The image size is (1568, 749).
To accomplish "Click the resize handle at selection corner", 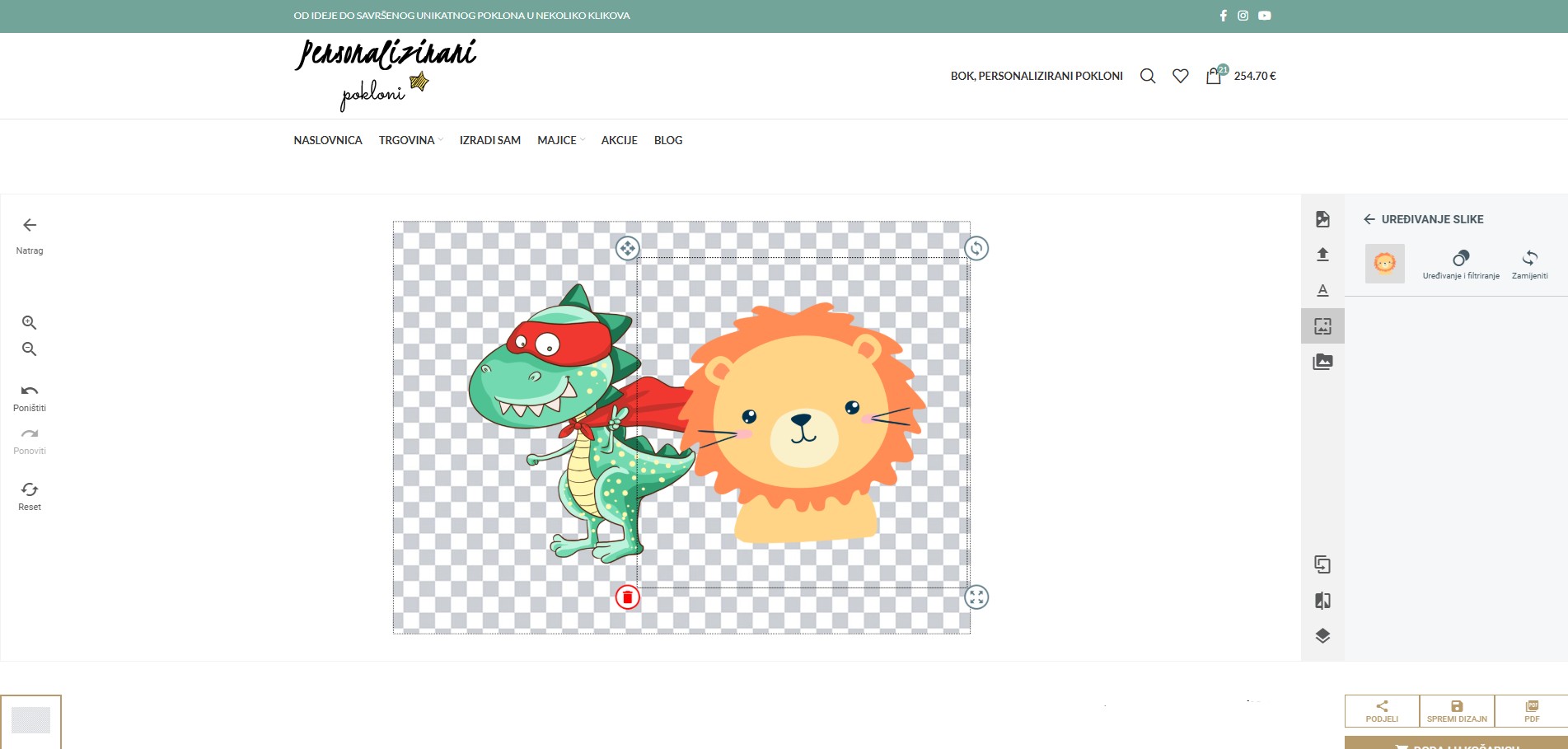I will (976, 597).
